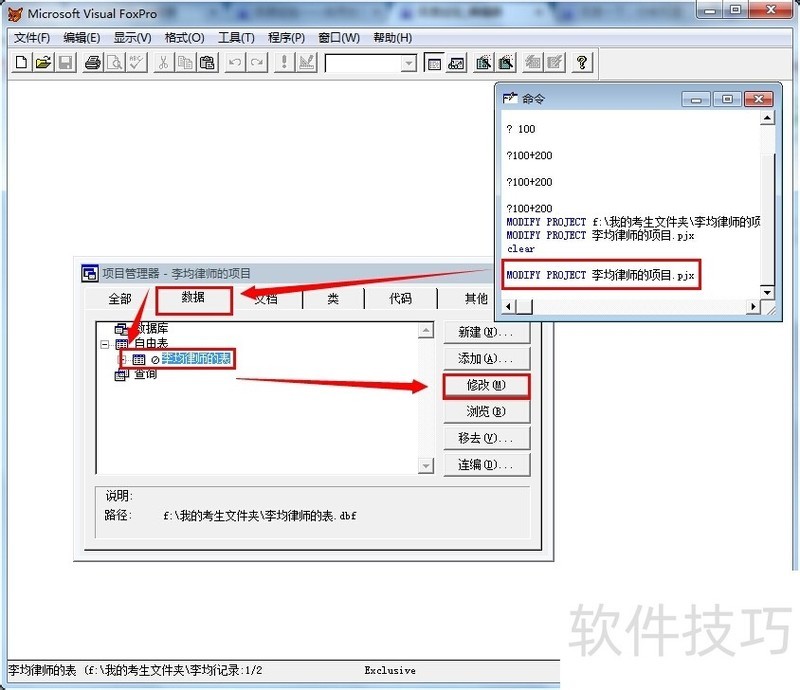Open the 显示(V) menu
This screenshot has height=690, width=800.
click(132, 38)
